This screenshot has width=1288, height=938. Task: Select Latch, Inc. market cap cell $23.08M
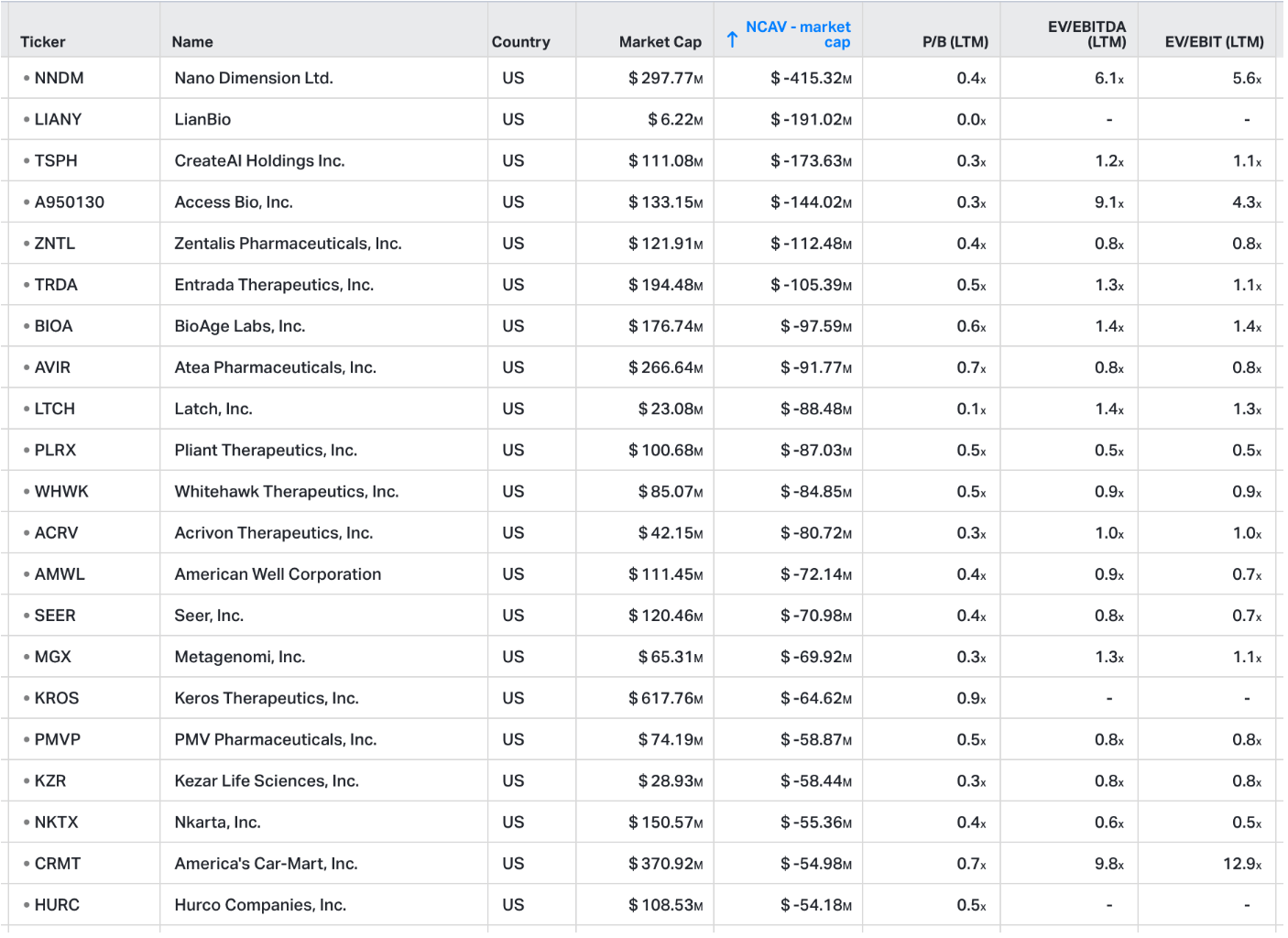(670, 409)
